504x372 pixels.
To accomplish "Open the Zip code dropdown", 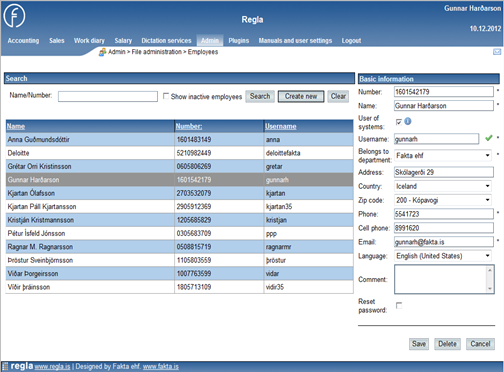I will 443,200.
